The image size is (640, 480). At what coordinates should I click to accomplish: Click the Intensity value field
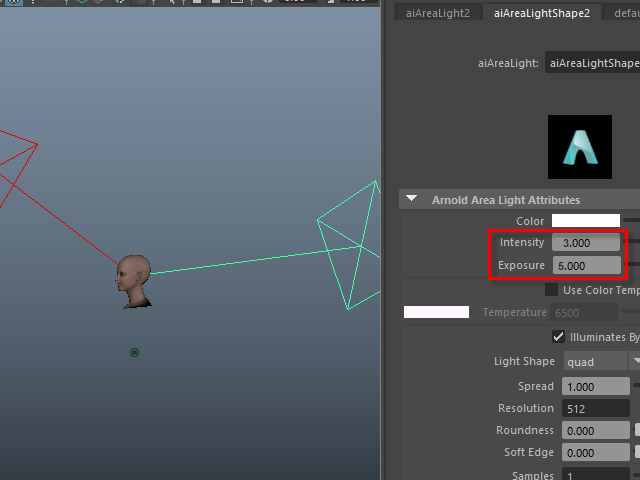[x=585, y=243]
